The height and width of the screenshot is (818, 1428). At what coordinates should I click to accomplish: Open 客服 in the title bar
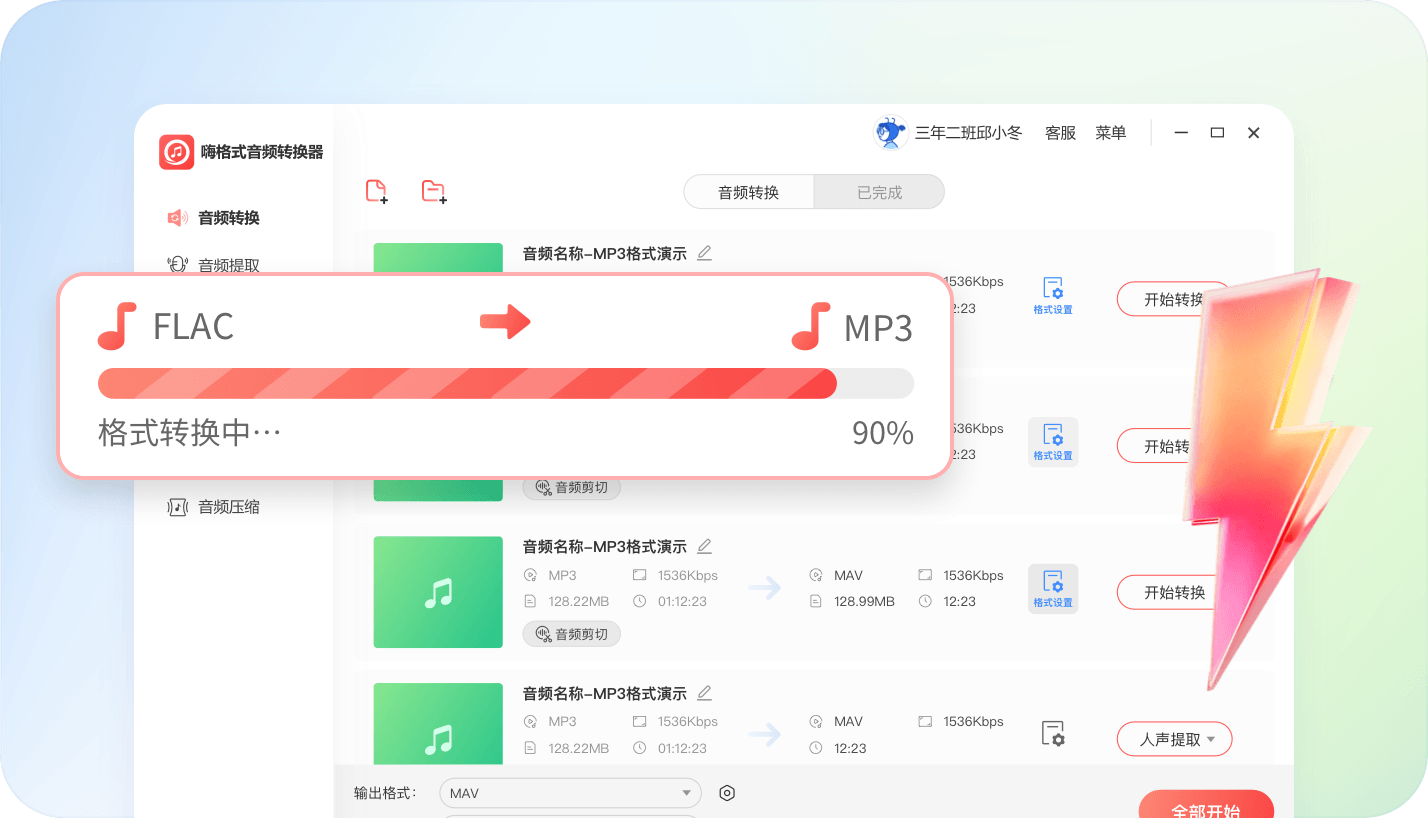pyautogui.click(x=1060, y=133)
